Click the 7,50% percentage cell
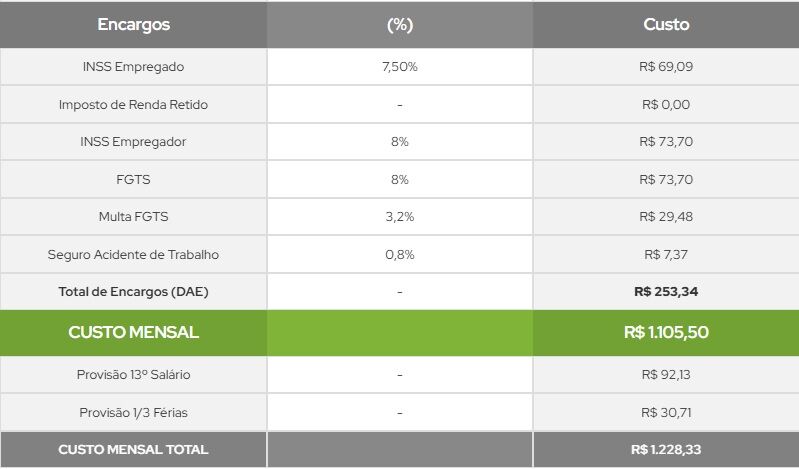 point(399,67)
